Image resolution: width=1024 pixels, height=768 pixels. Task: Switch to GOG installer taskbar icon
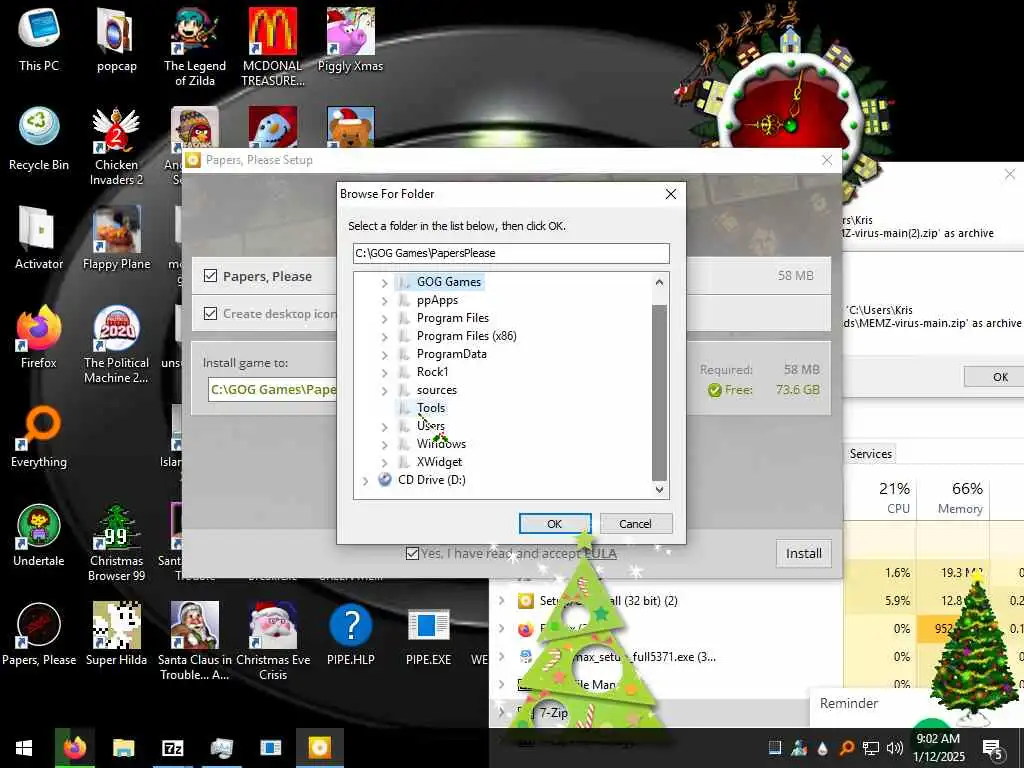[x=319, y=748]
